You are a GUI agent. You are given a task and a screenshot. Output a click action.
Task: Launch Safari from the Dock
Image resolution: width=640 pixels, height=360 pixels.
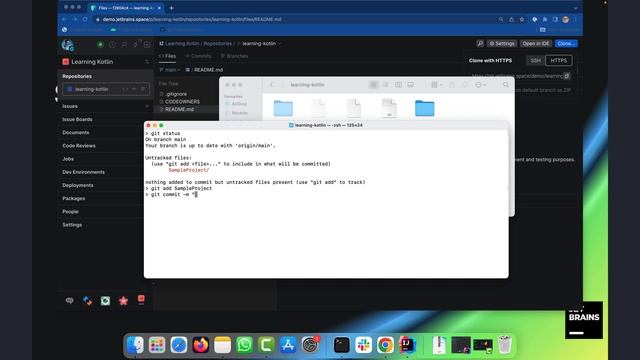click(179, 345)
